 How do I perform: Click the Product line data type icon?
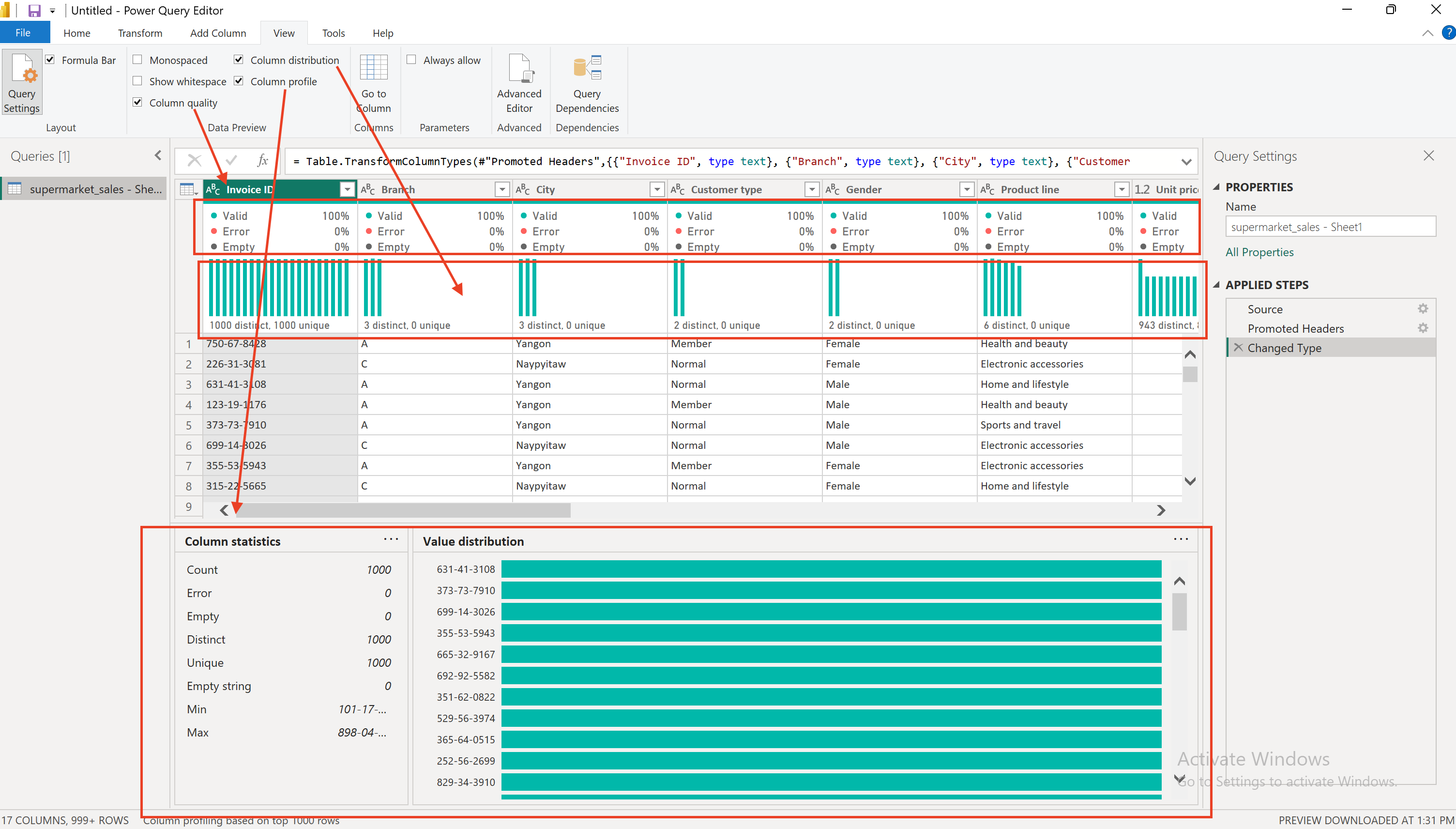coord(987,190)
